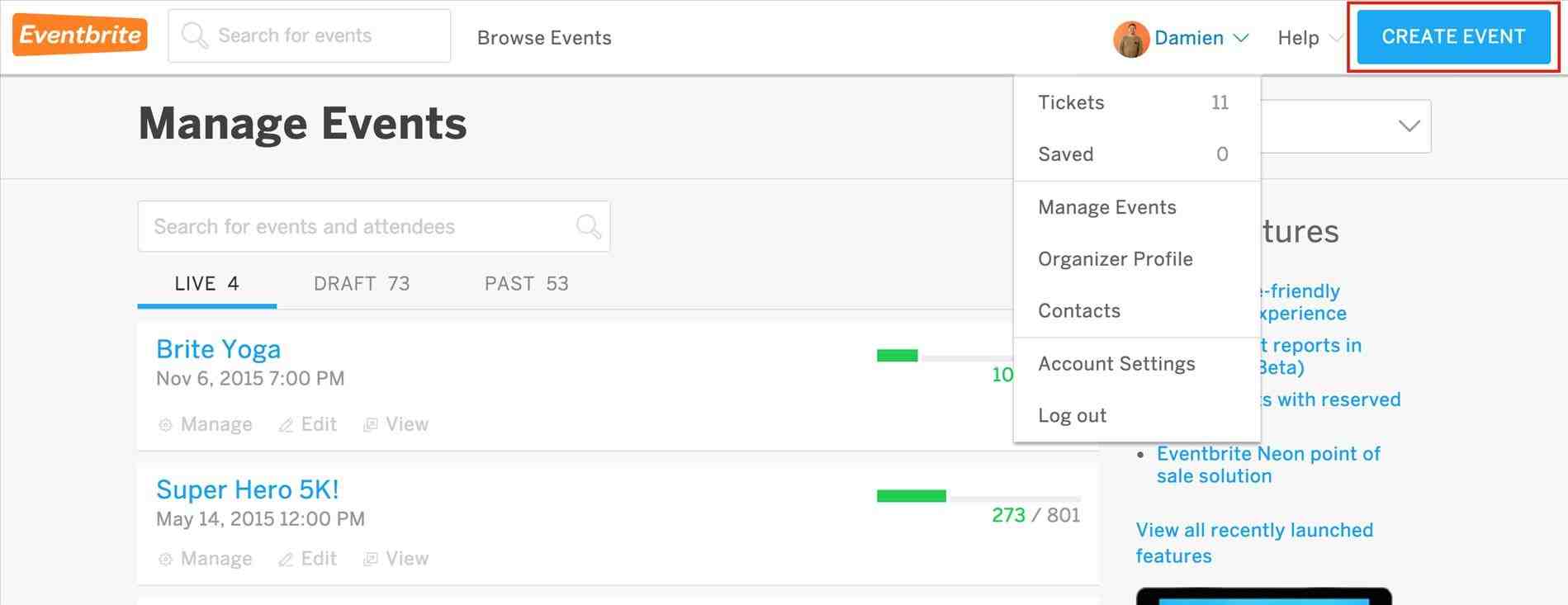
Task: Open the Help dropdown menu
Action: tap(1309, 38)
